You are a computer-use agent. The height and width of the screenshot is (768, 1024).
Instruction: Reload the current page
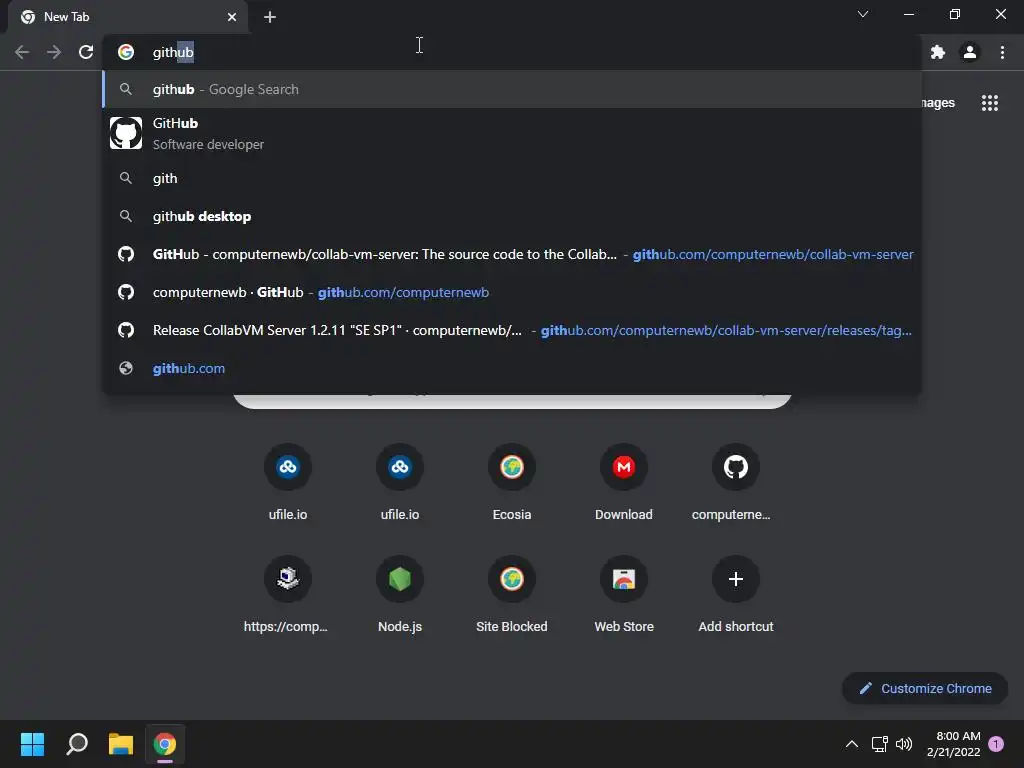pyautogui.click(x=86, y=52)
